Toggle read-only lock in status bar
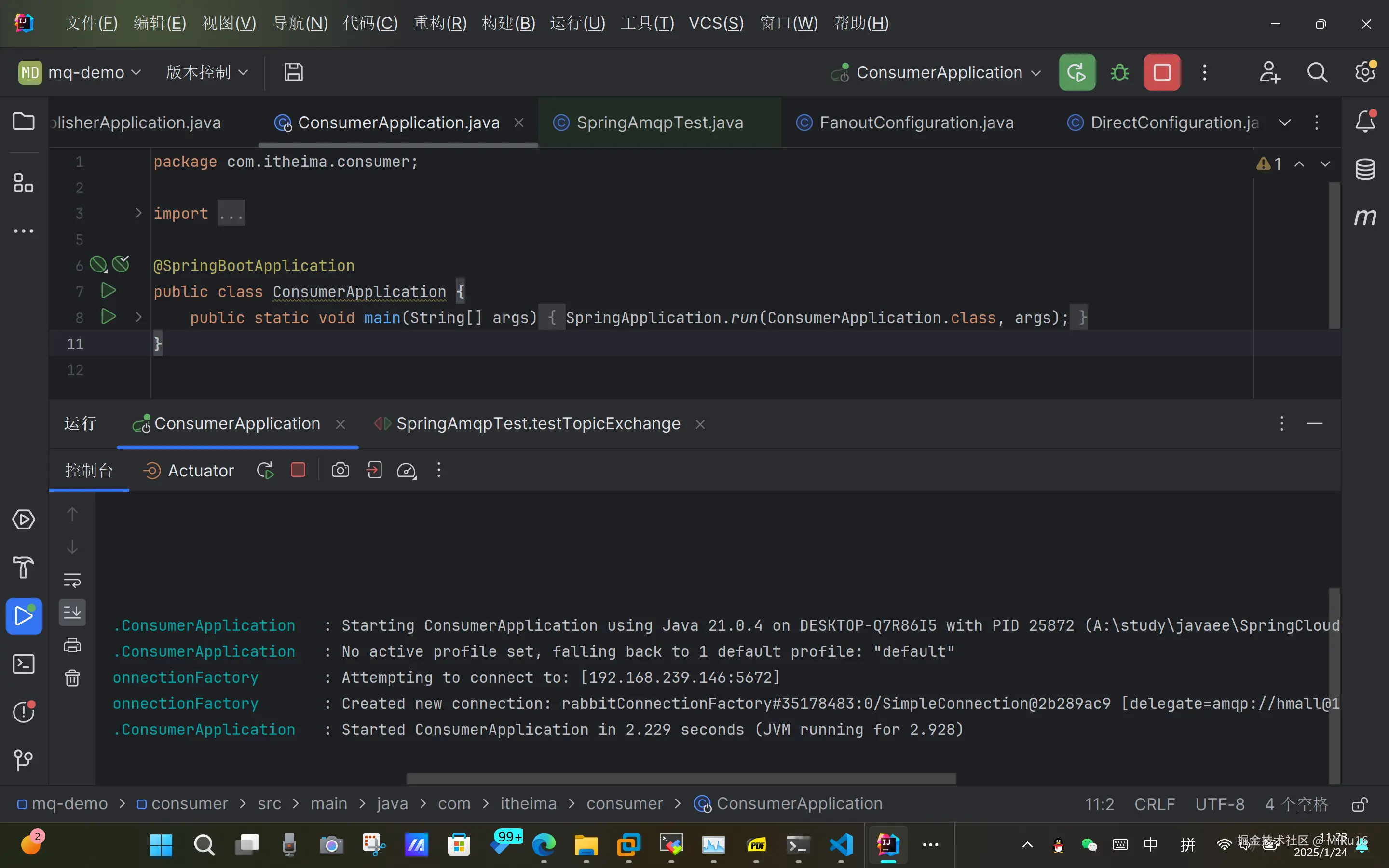1389x868 pixels. click(1359, 804)
